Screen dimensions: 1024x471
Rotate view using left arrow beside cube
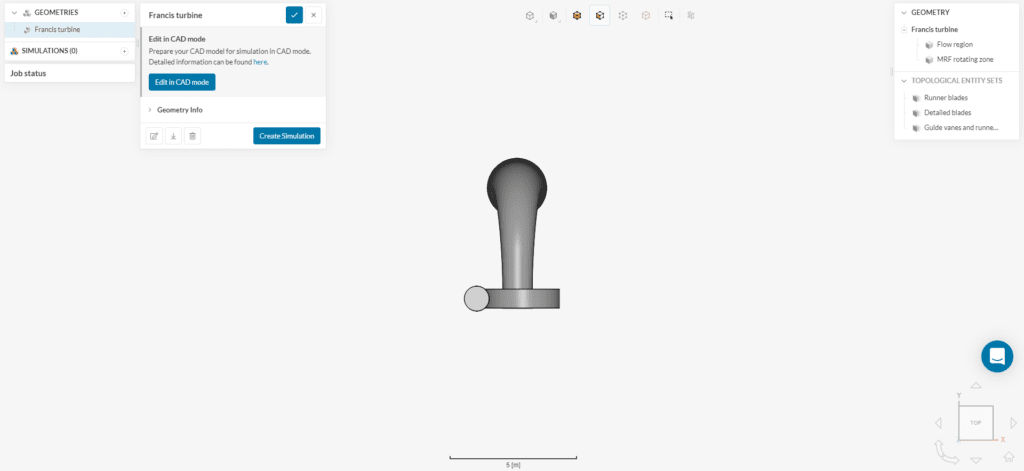[x=938, y=423]
